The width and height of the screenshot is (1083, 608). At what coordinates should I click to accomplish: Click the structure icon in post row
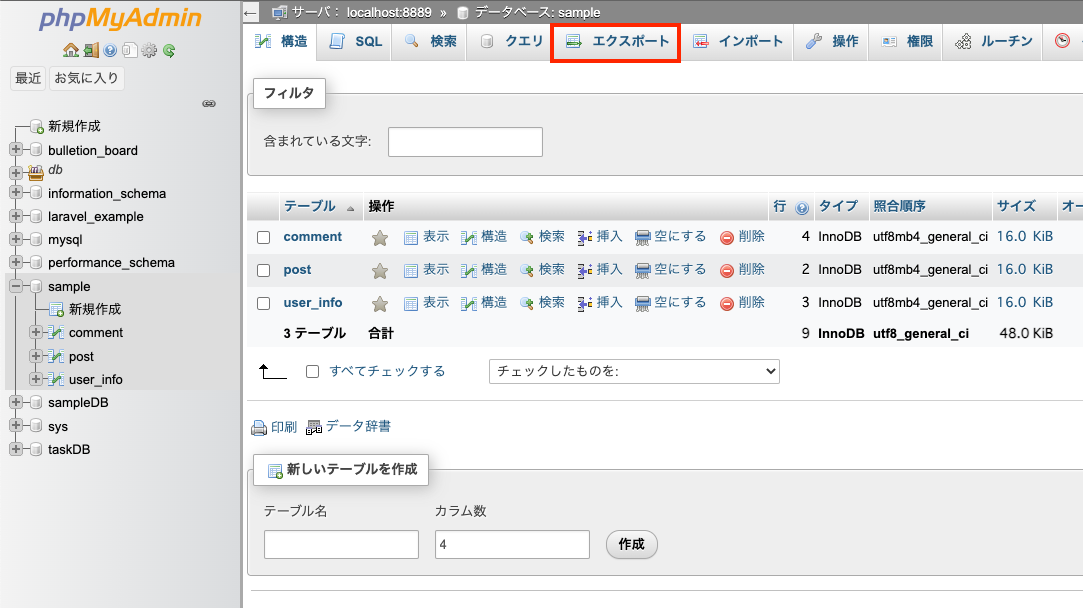(469, 271)
